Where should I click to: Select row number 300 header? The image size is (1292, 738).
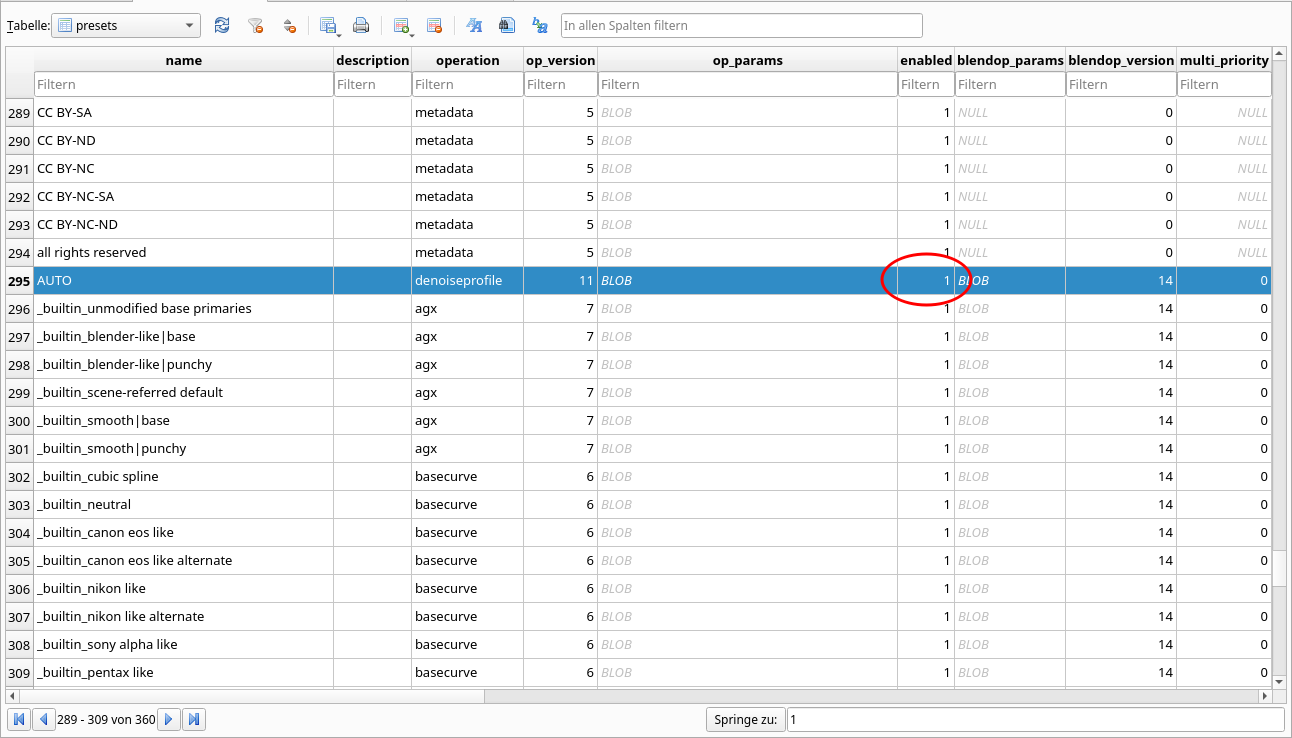tap(19, 421)
